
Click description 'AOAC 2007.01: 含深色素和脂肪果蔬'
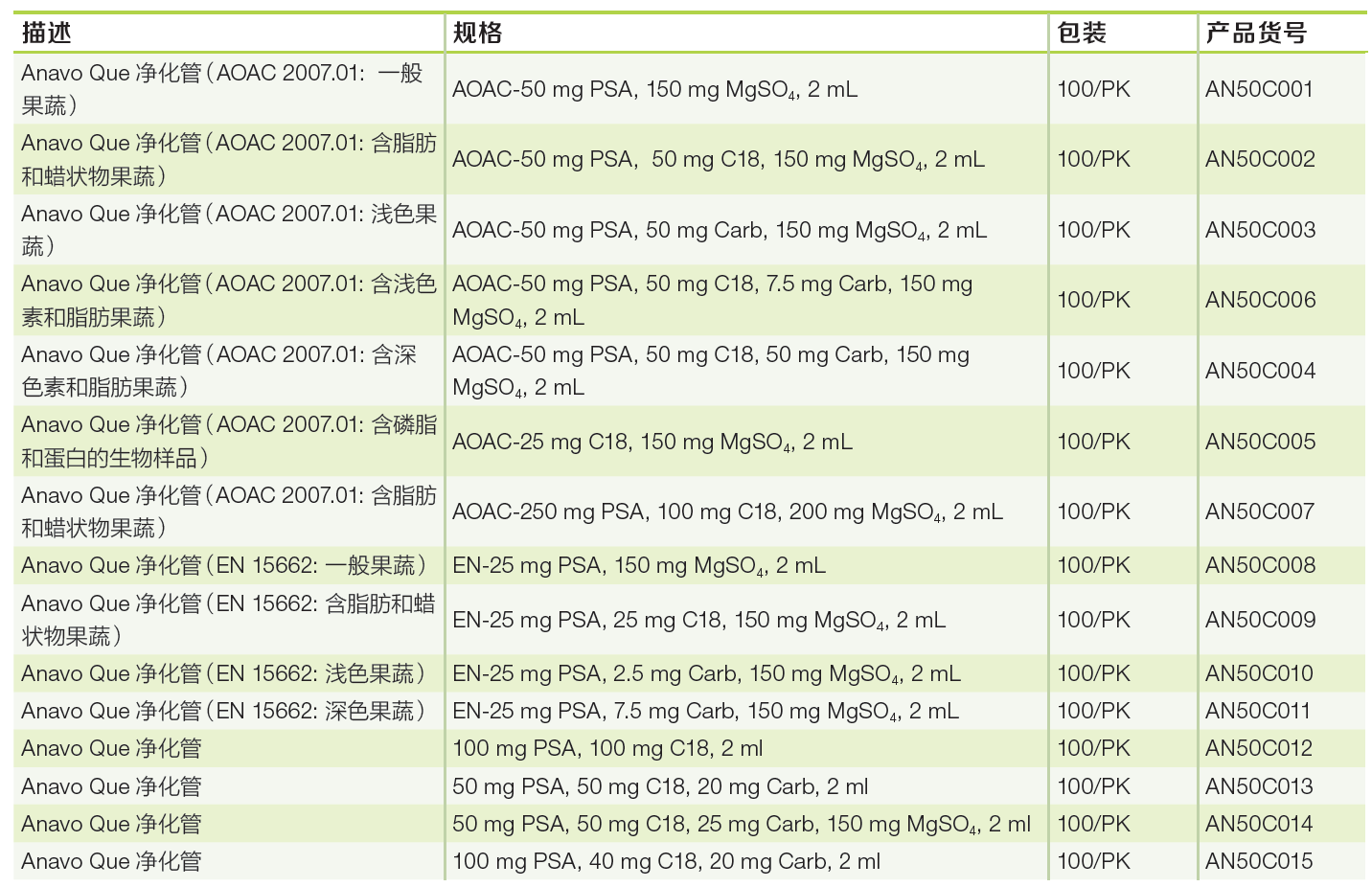point(219,371)
